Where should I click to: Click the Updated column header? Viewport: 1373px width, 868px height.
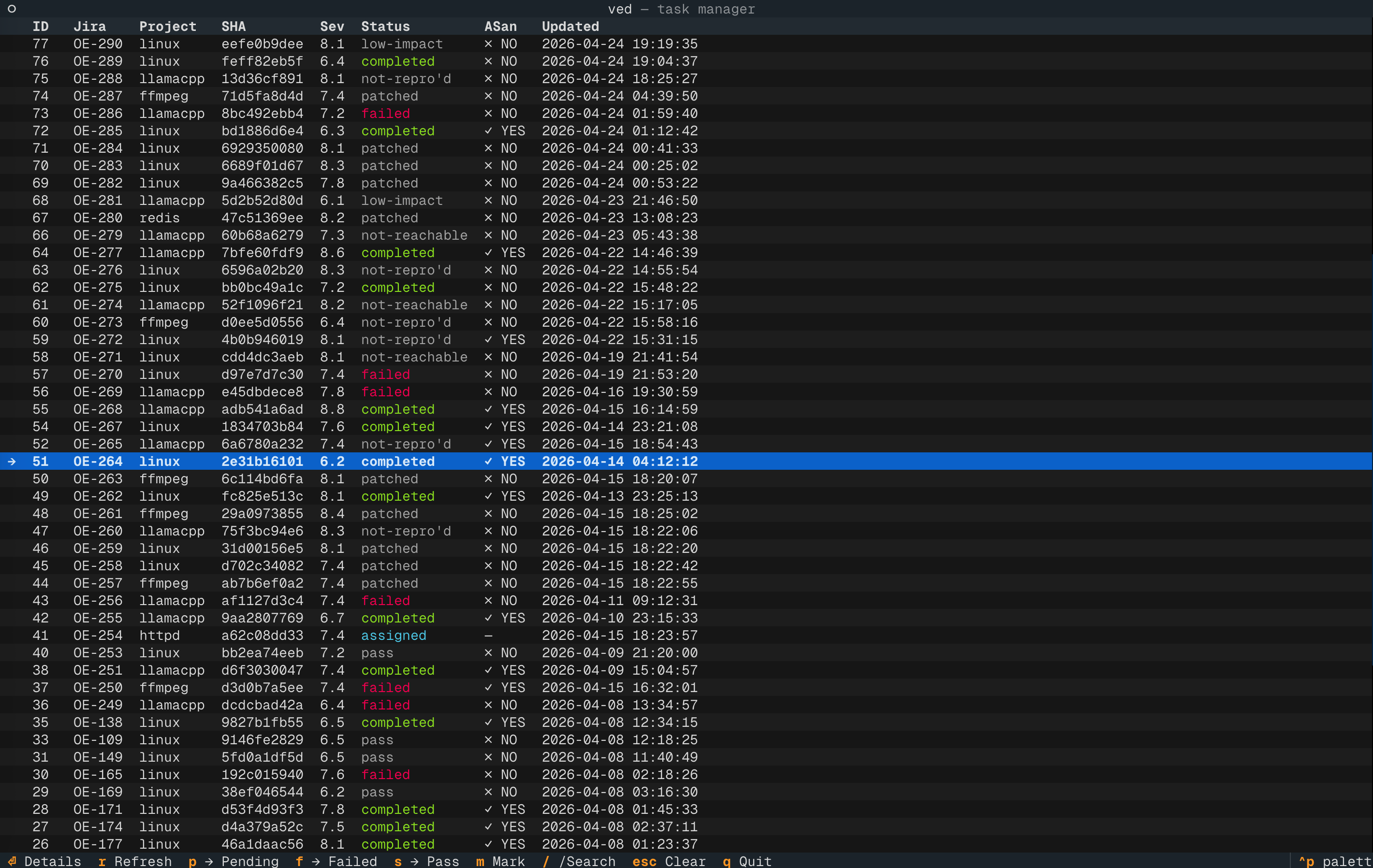click(x=570, y=26)
